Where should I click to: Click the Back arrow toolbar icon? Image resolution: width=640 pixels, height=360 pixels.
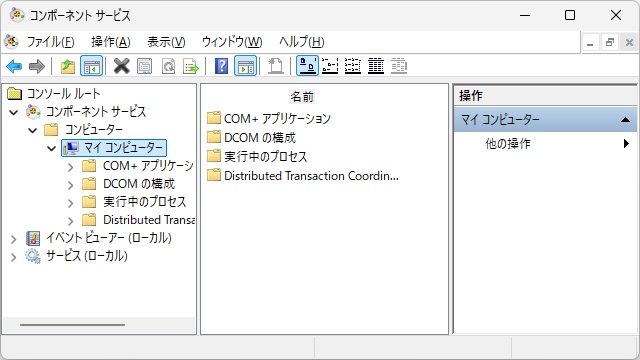pyautogui.click(x=14, y=66)
